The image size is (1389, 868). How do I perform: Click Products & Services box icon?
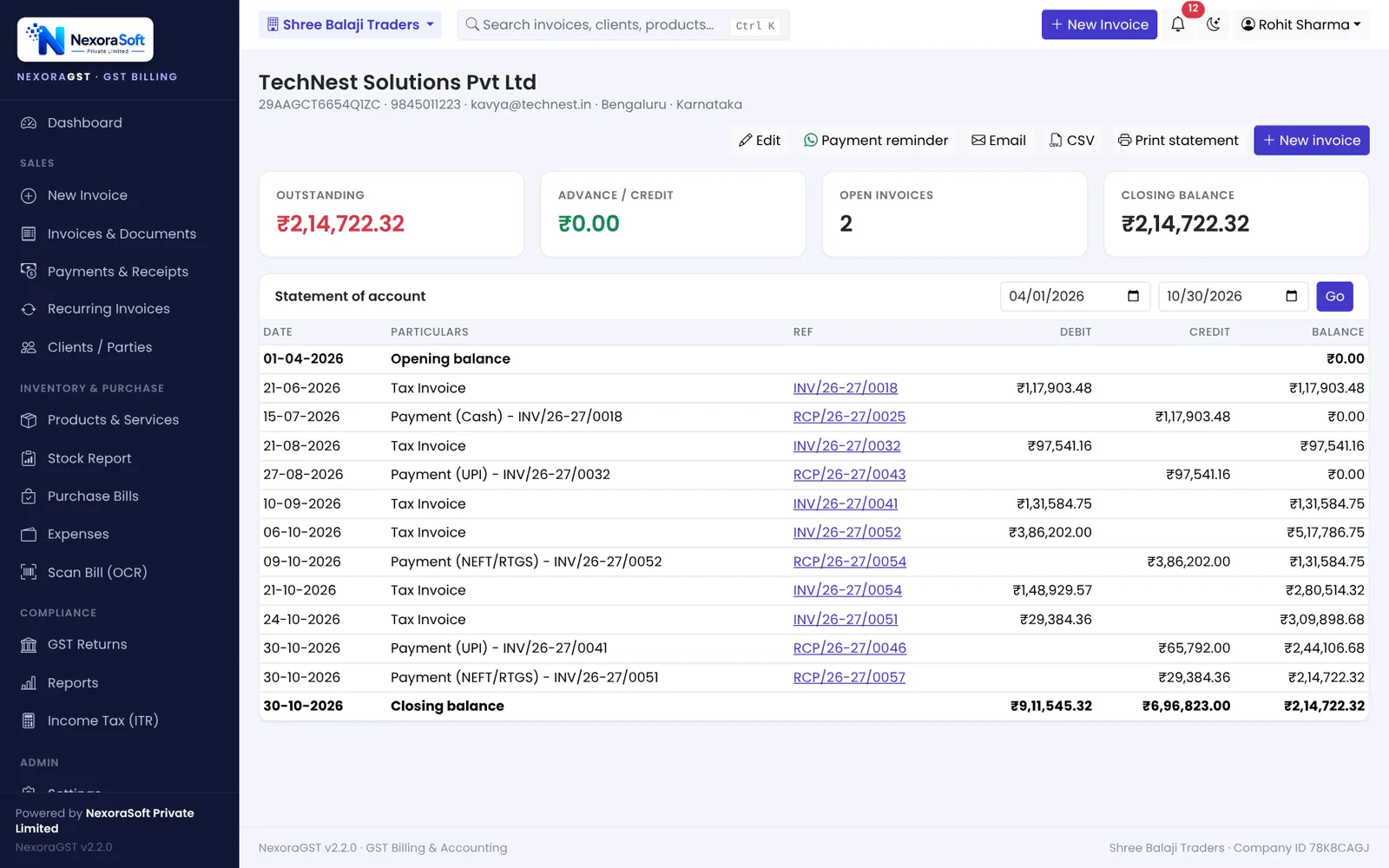click(29, 420)
